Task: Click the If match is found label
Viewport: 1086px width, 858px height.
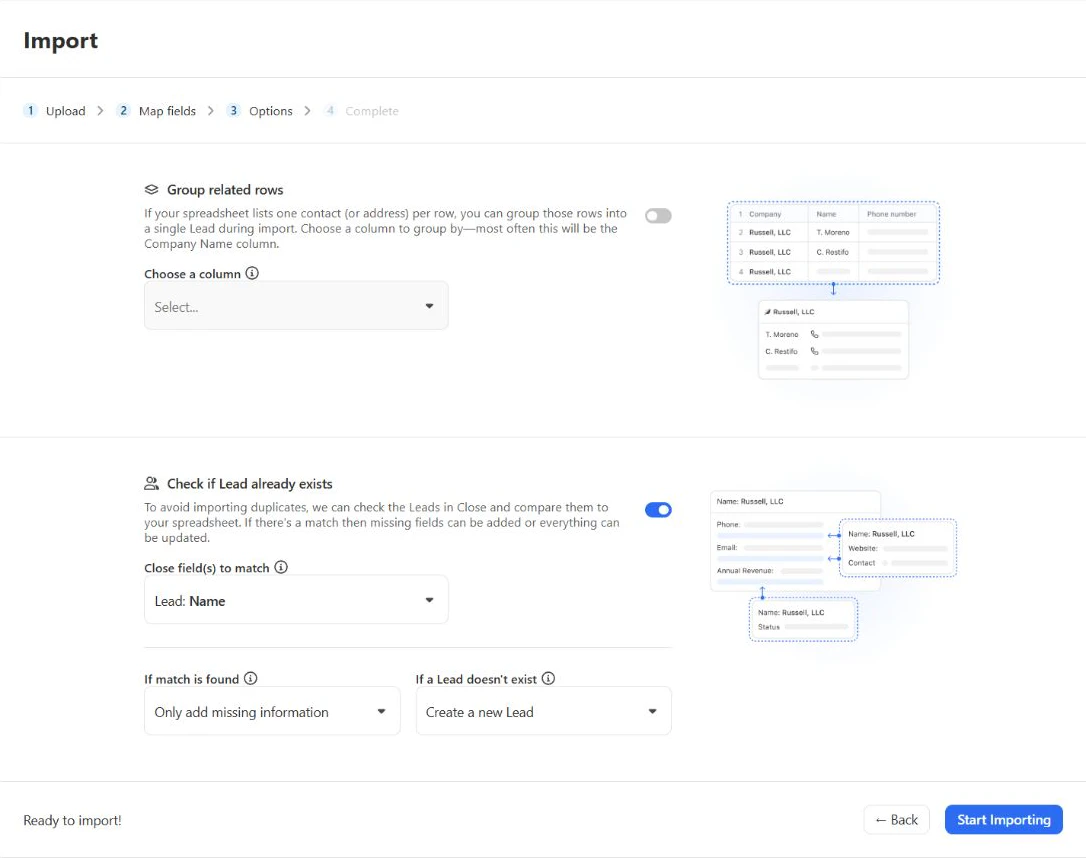Action: pyautogui.click(x=191, y=679)
